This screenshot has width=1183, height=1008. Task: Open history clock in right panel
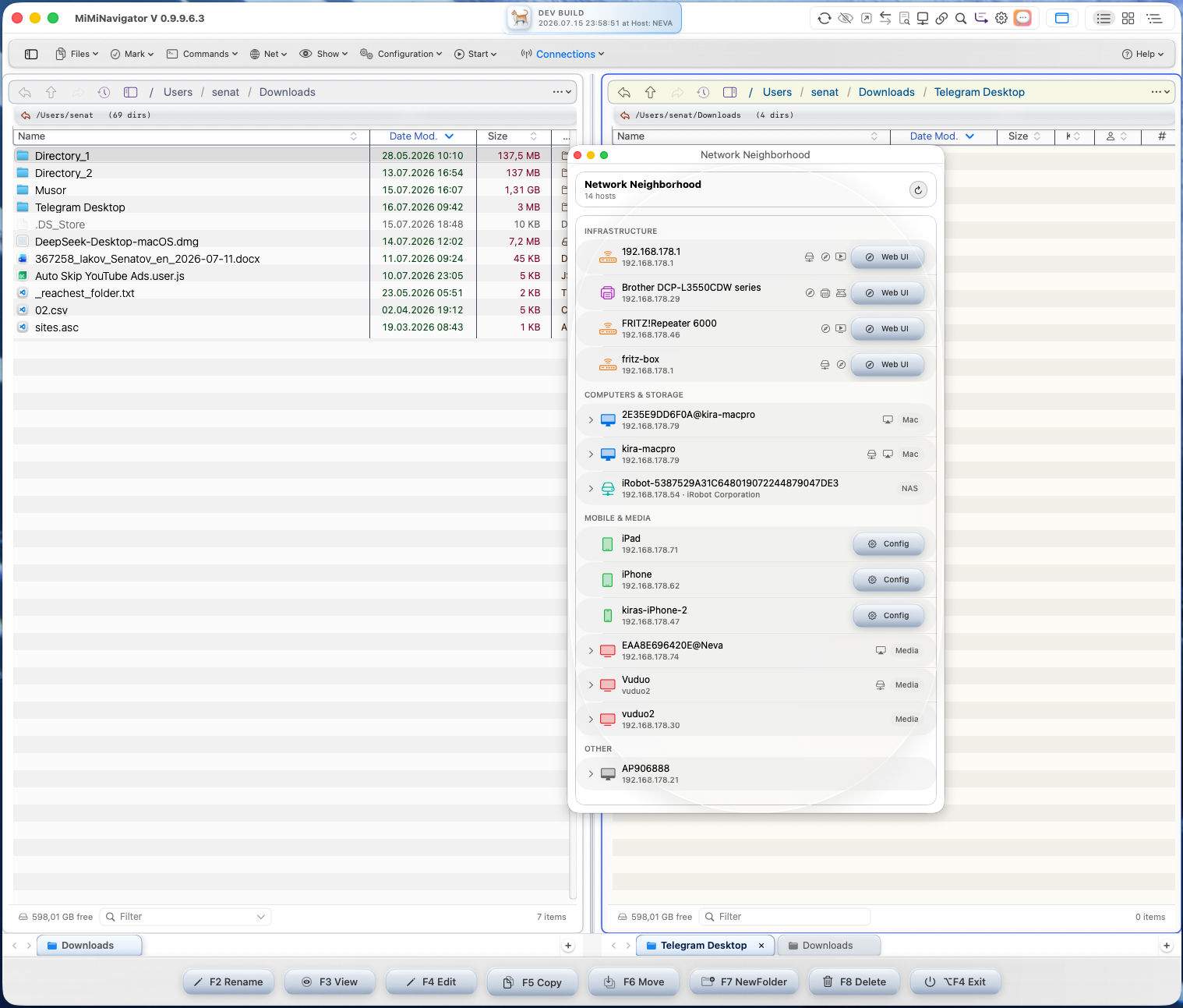[703, 92]
